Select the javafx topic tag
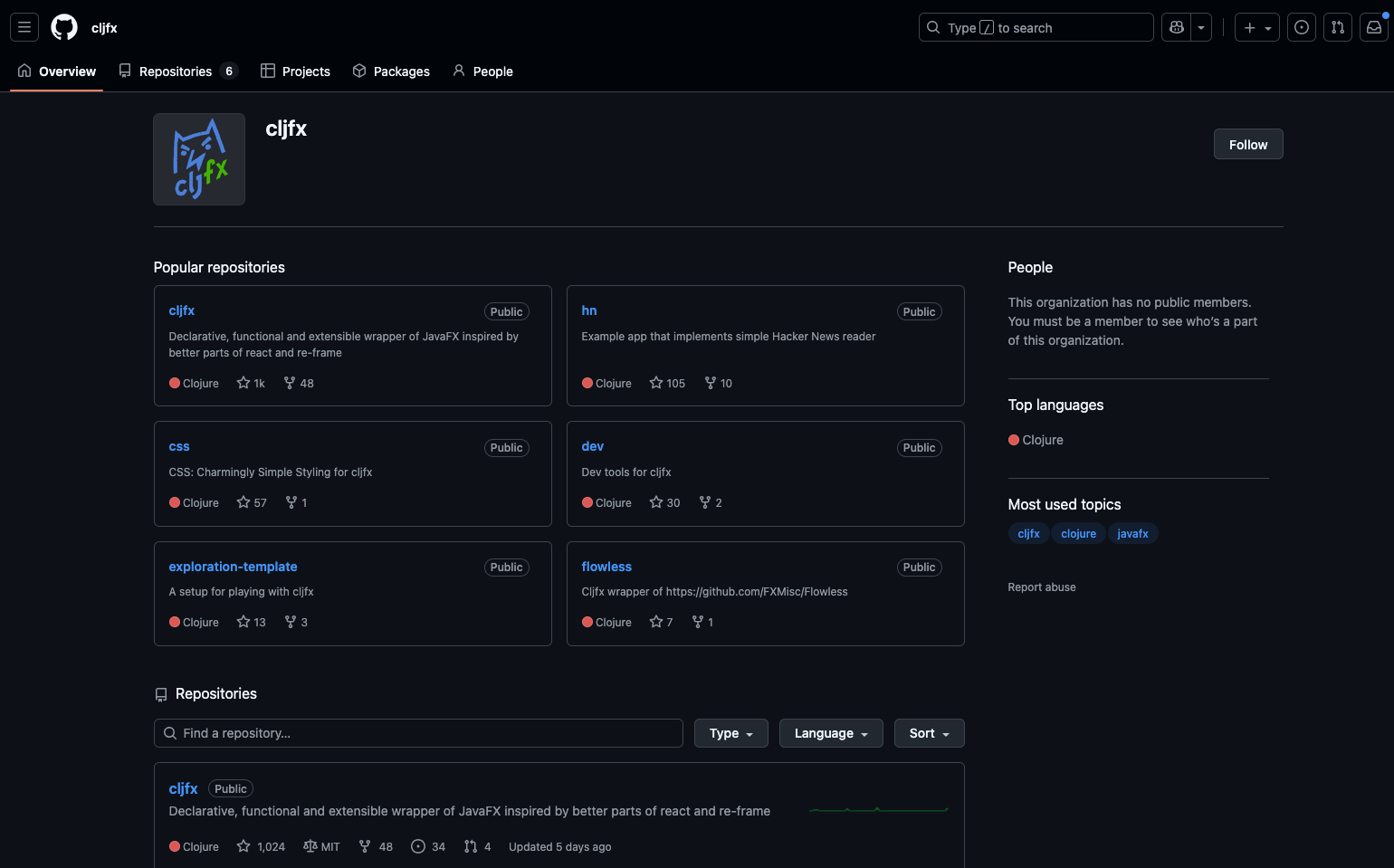 click(1132, 534)
